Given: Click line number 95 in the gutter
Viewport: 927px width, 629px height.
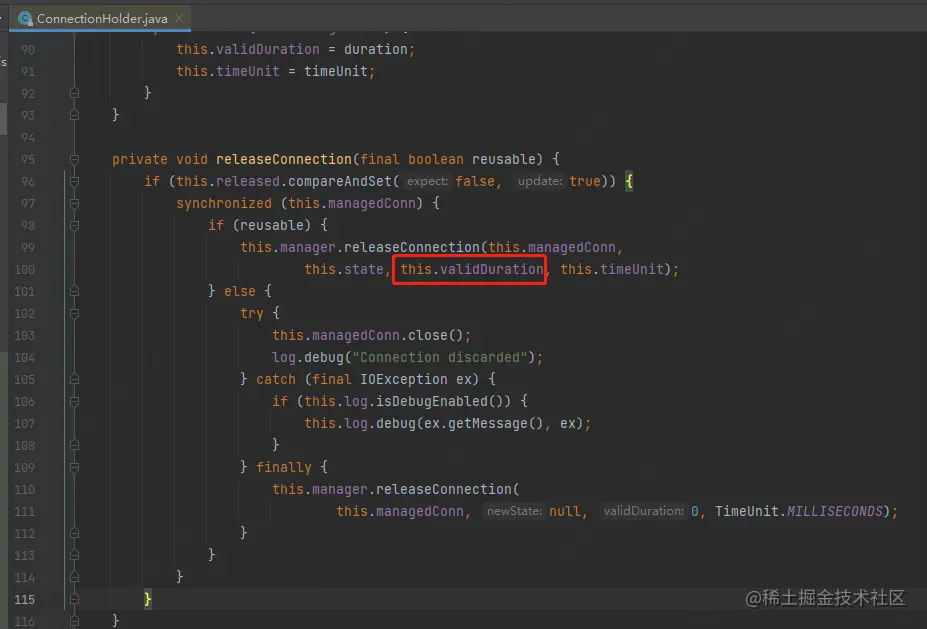Looking at the screenshot, I should click(x=28, y=160).
